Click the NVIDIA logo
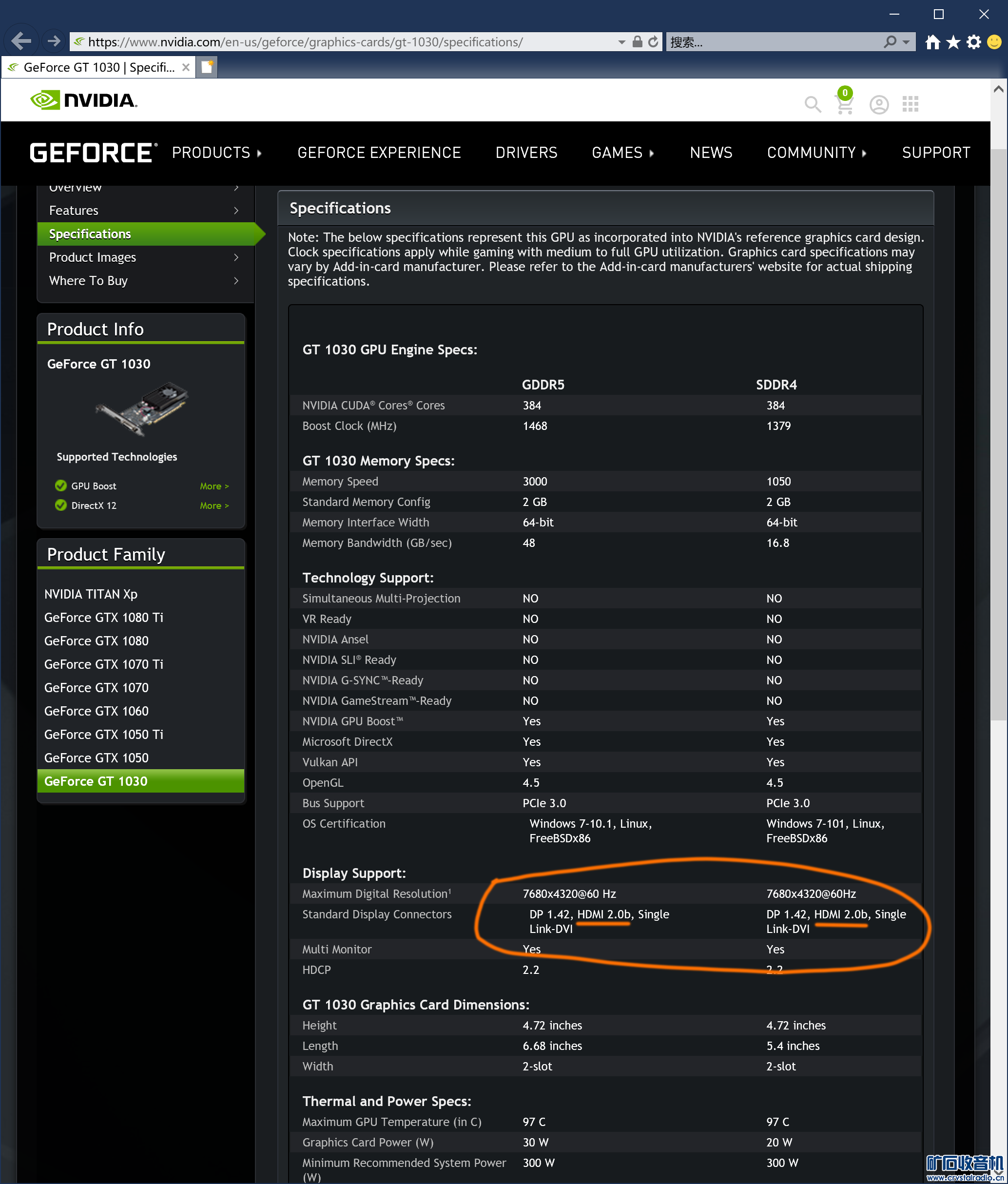The width and height of the screenshot is (1008, 1184). 84,100
